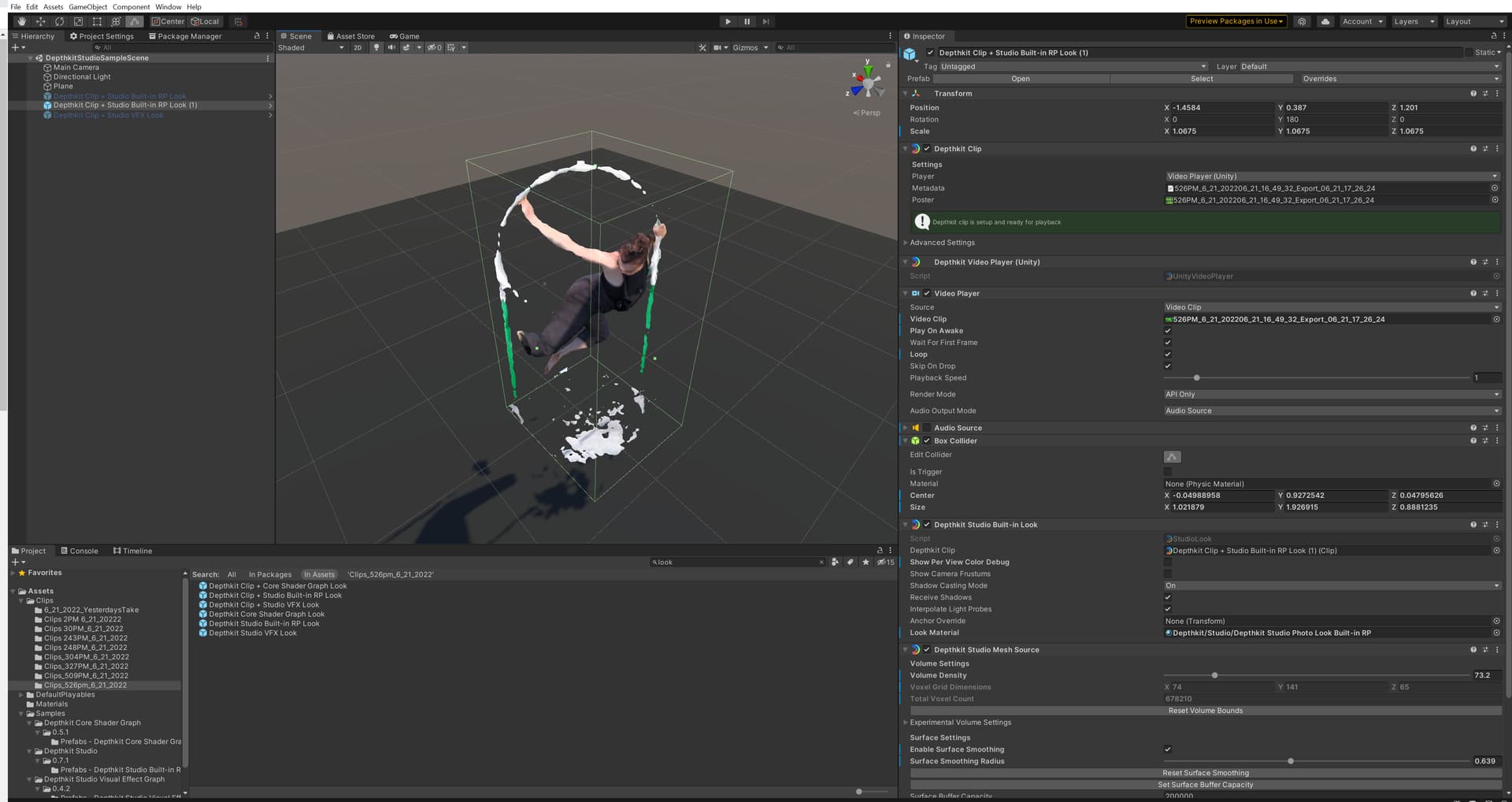
Task: Disable Play On Awake checkbox
Action: click(x=1168, y=331)
